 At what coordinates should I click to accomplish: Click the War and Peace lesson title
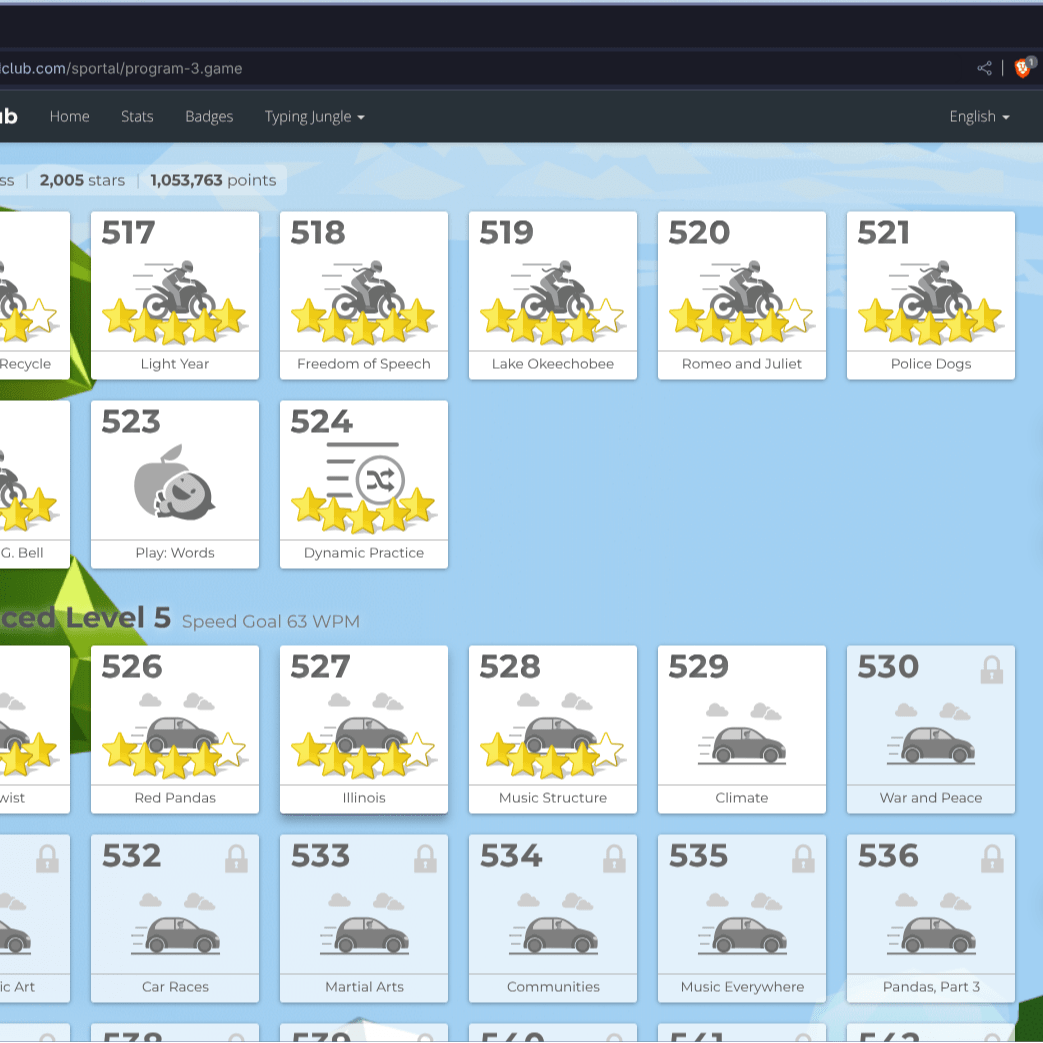pyautogui.click(x=931, y=798)
